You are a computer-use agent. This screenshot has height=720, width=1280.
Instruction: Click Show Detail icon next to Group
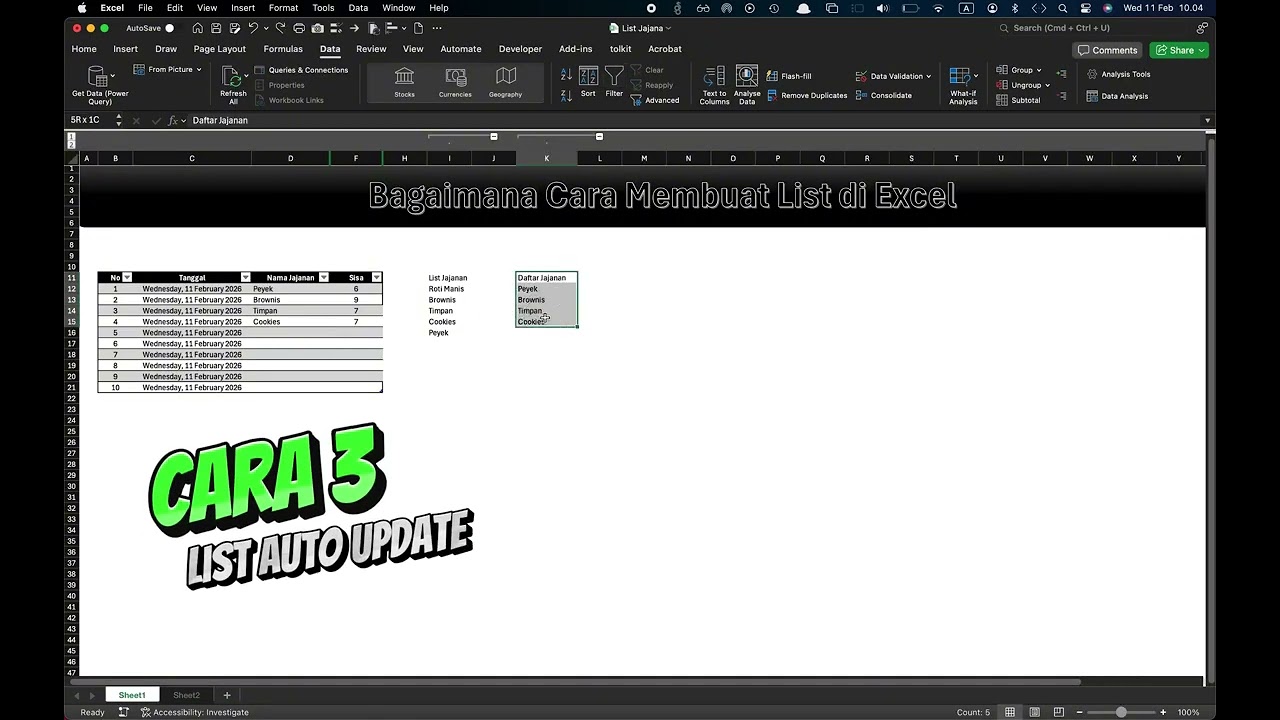[1061, 73]
